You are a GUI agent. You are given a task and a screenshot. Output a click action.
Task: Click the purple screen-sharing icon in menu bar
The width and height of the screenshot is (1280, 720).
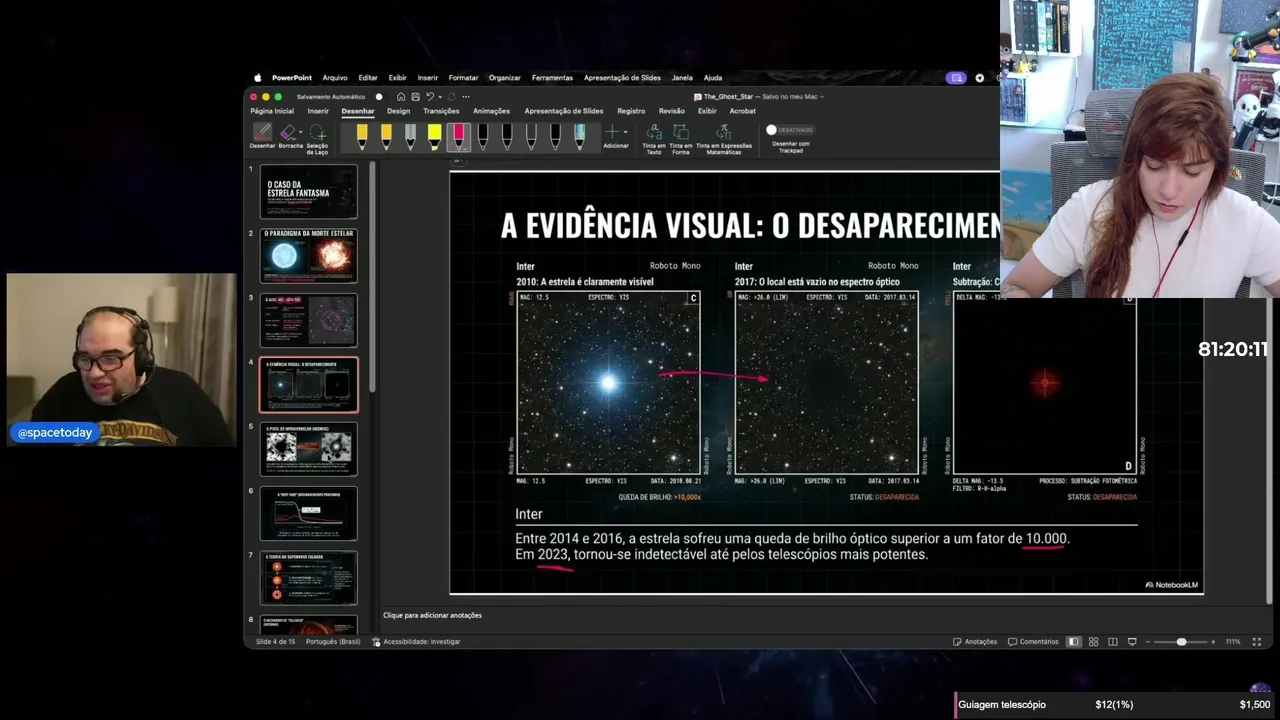[956, 77]
